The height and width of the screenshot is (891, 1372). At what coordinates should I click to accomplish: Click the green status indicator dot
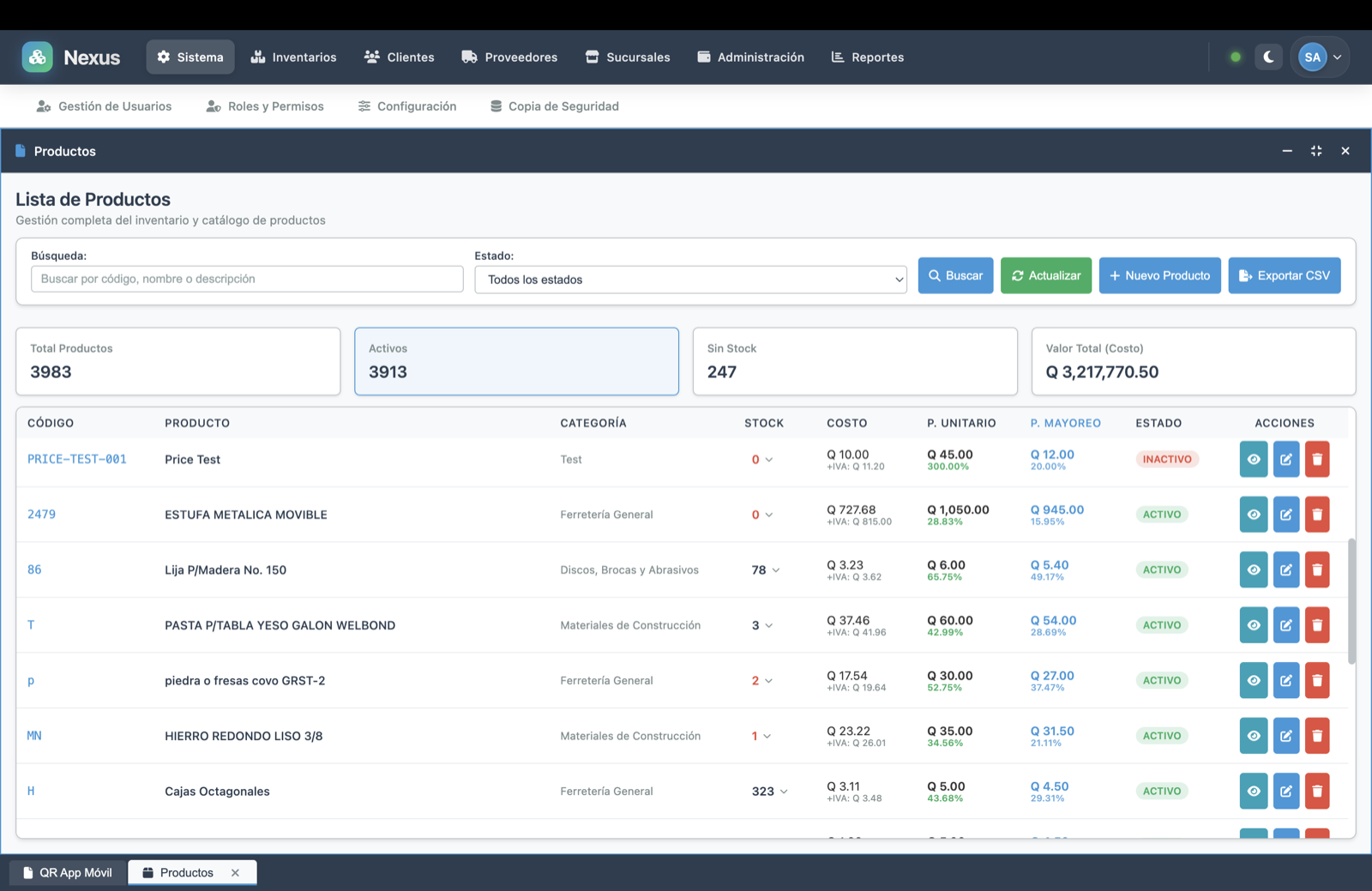(x=1235, y=57)
